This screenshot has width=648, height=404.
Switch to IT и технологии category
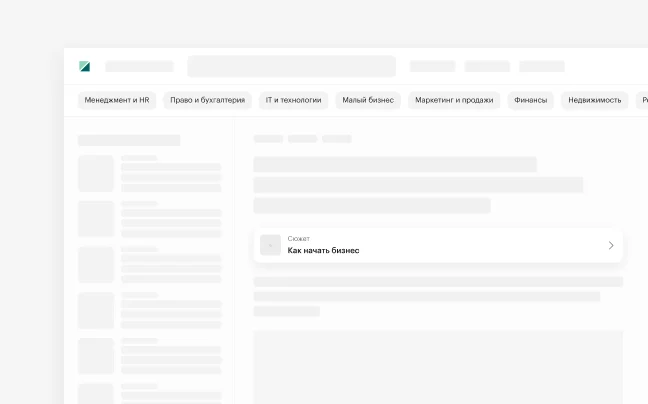click(x=293, y=100)
